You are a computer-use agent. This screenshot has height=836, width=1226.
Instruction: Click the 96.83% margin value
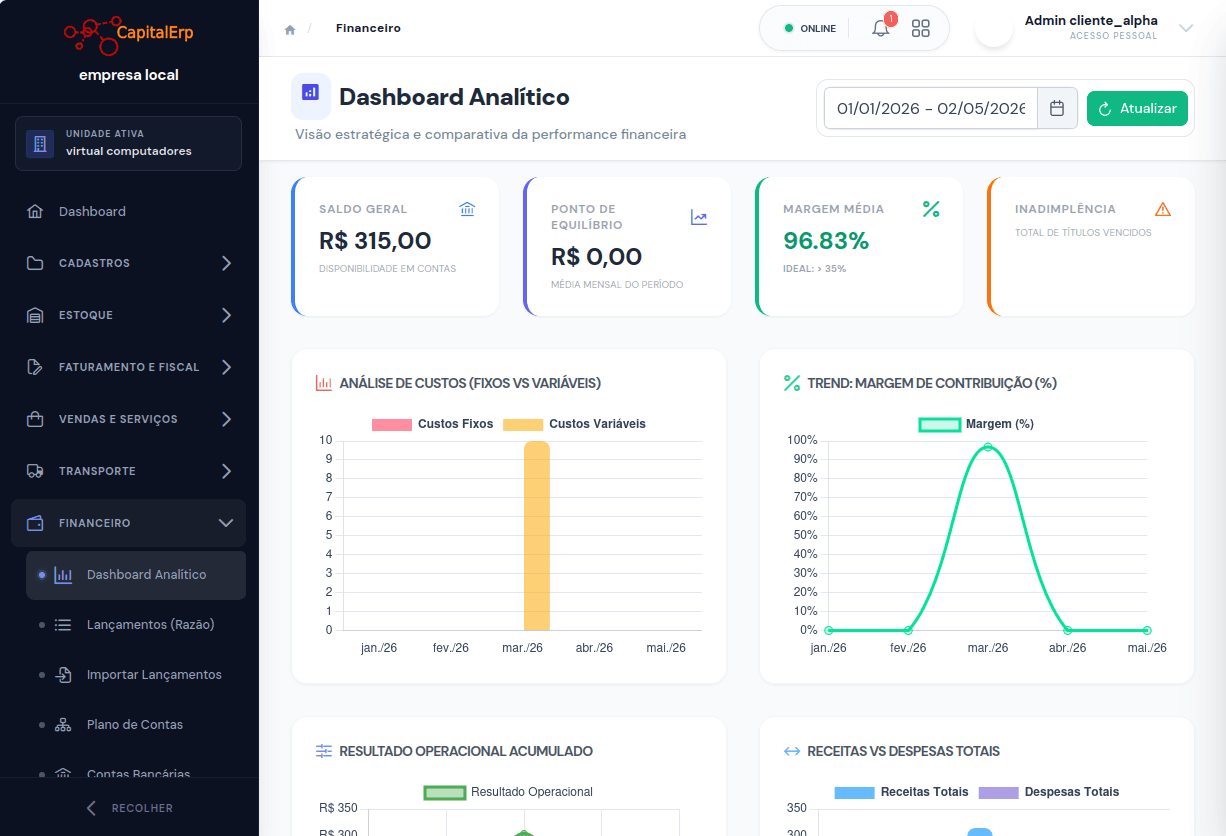(x=826, y=241)
